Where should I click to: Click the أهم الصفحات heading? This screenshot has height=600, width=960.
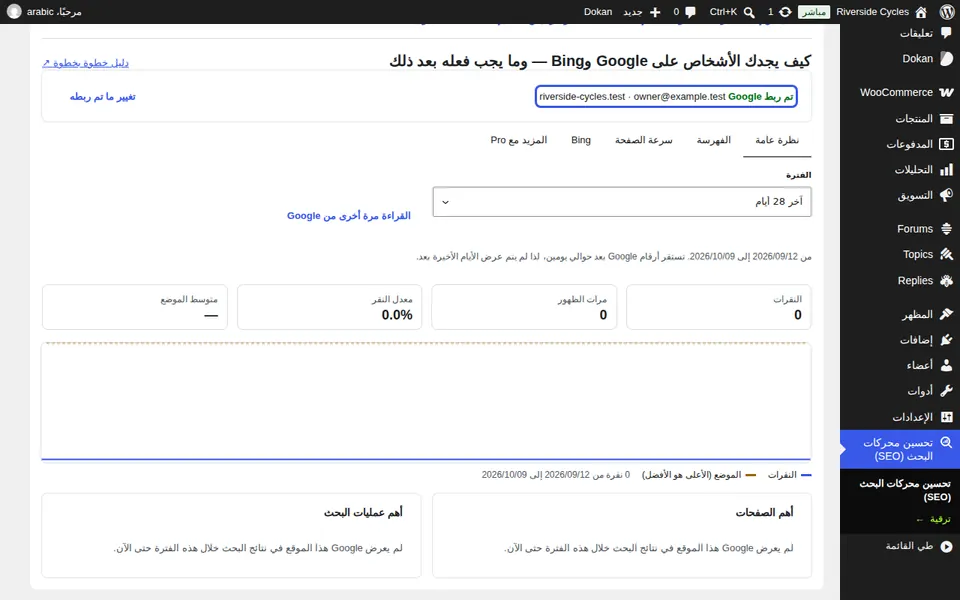pyautogui.click(x=765, y=512)
